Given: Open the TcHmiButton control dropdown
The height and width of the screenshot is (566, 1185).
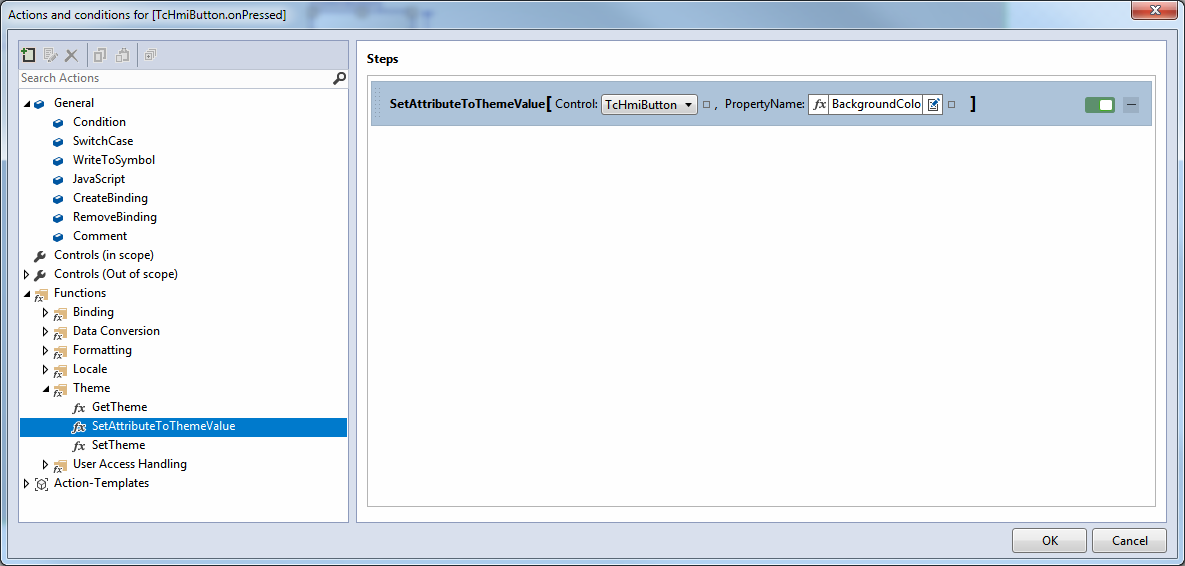Looking at the screenshot, I should click(649, 105).
